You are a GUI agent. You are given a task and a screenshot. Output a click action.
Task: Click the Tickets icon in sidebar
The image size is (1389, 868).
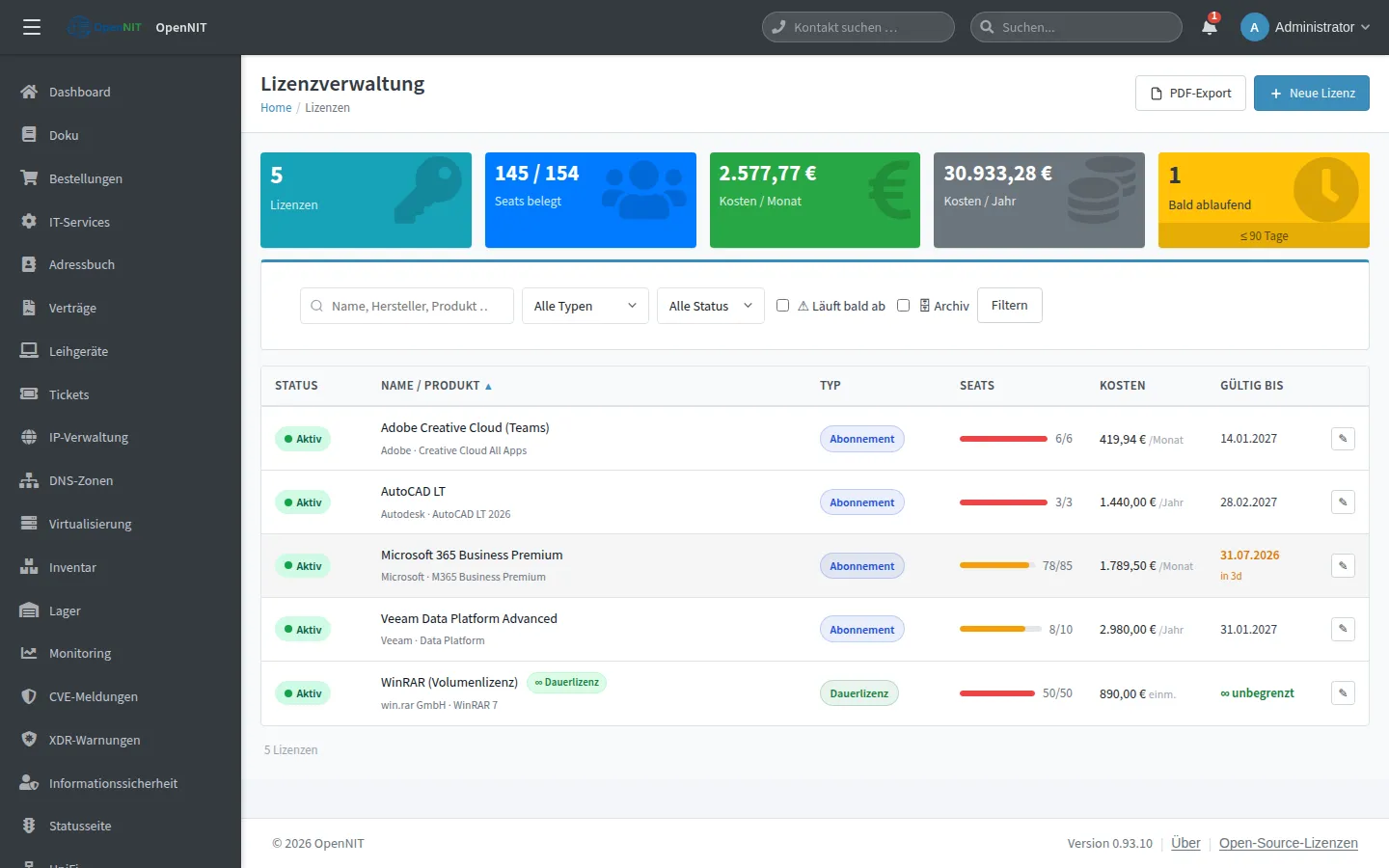(x=29, y=394)
